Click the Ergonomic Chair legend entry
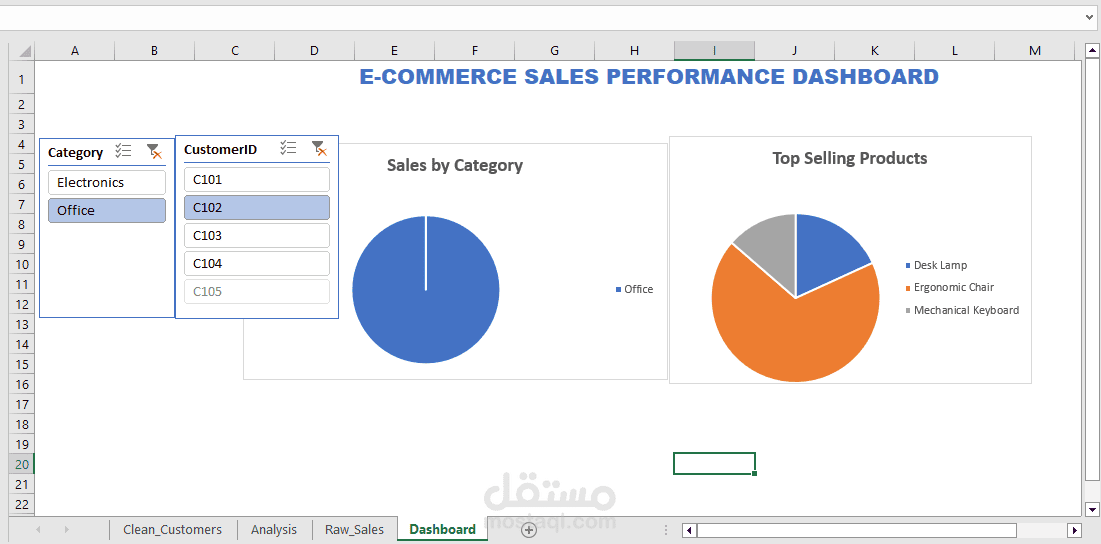The image size is (1101, 544). (949, 288)
